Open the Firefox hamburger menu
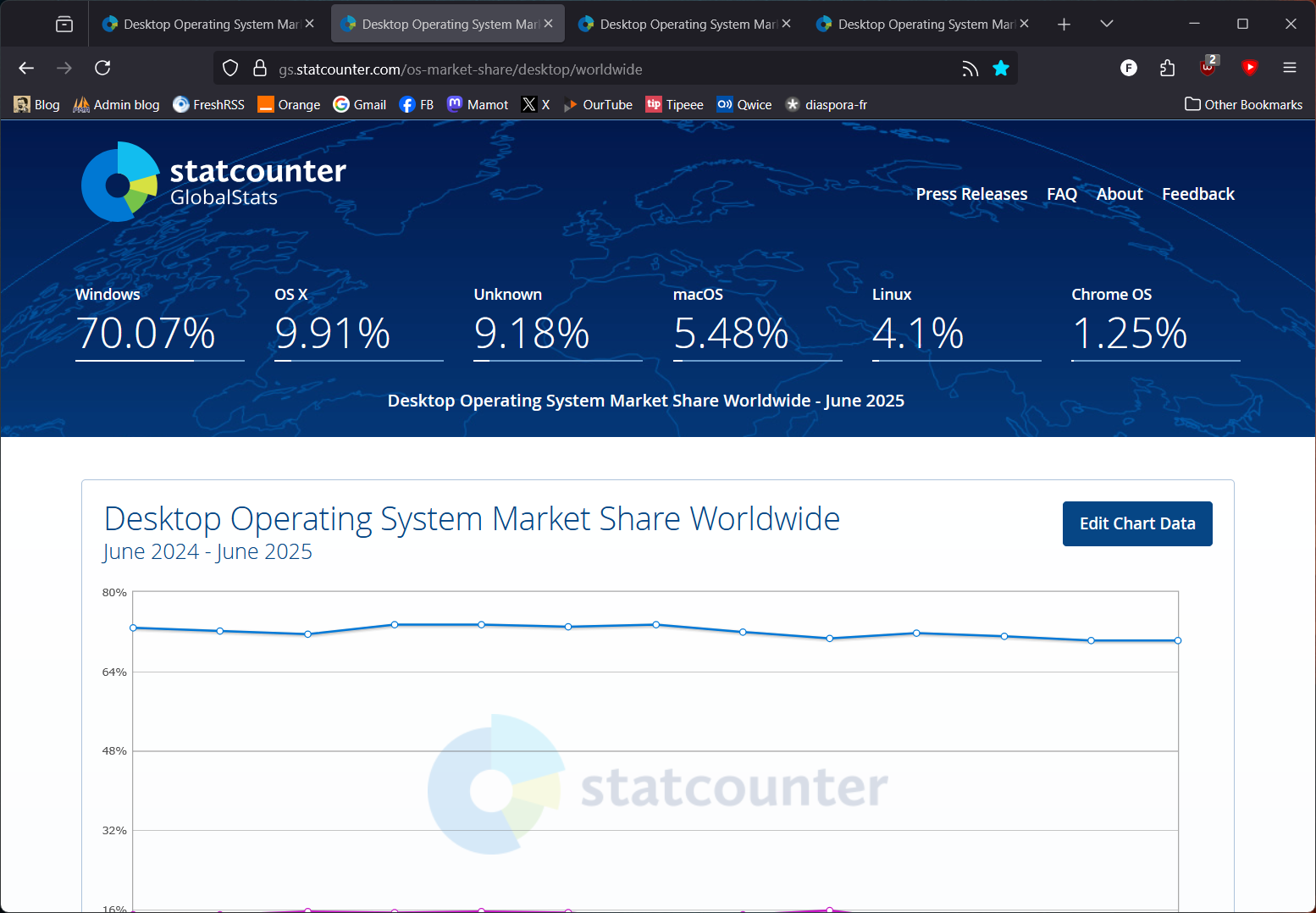The height and width of the screenshot is (913, 1316). pyautogui.click(x=1289, y=68)
